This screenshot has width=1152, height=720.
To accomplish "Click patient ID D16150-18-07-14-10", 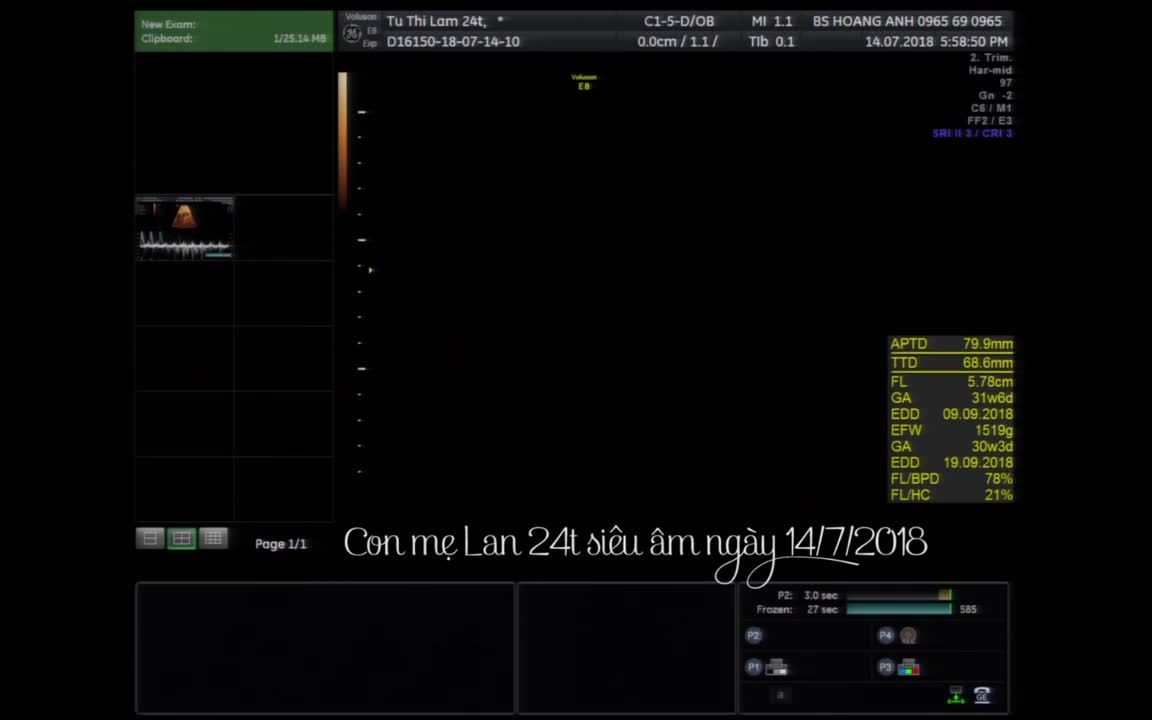I will pos(453,42).
